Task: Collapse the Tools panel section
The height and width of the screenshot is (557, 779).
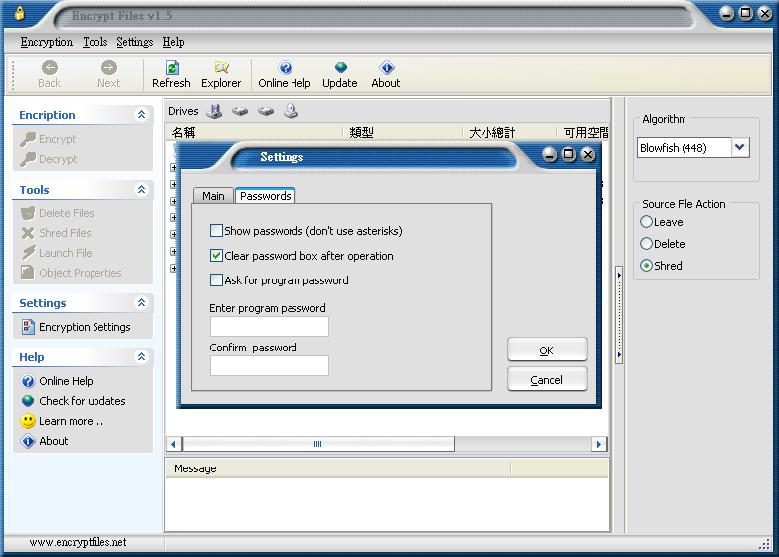Action: click(x=141, y=189)
